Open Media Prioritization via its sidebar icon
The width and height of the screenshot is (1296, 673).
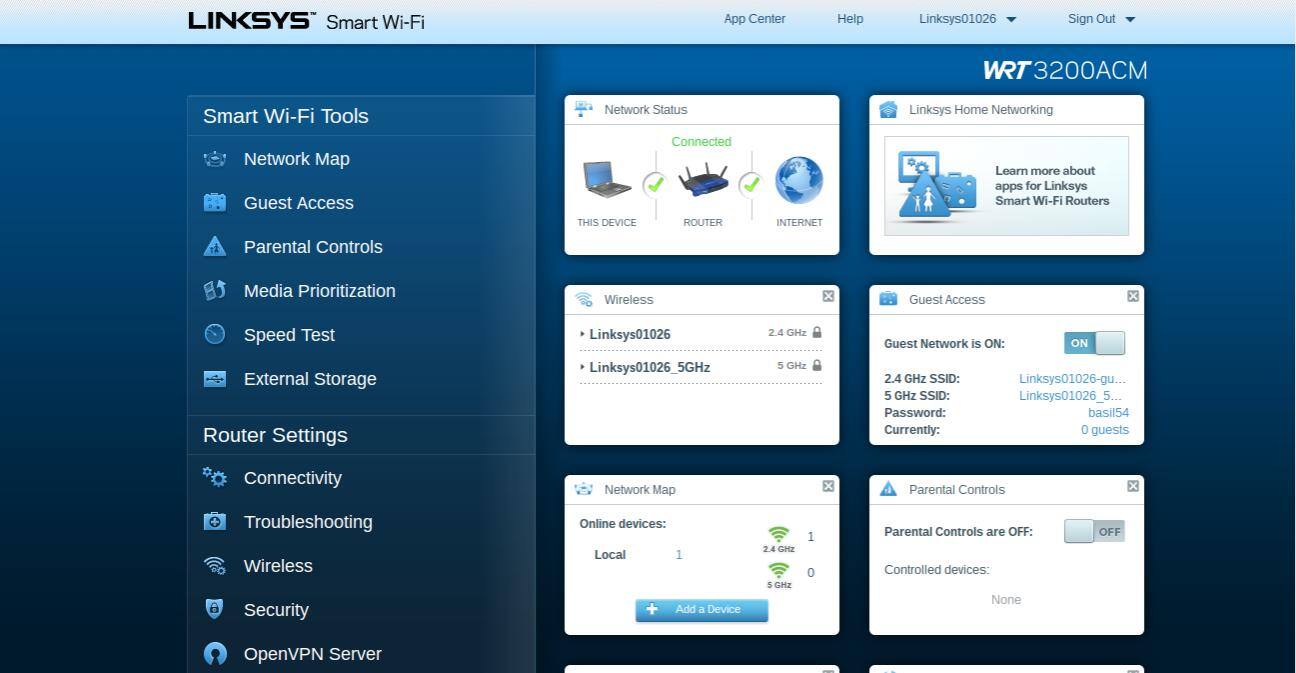215,291
